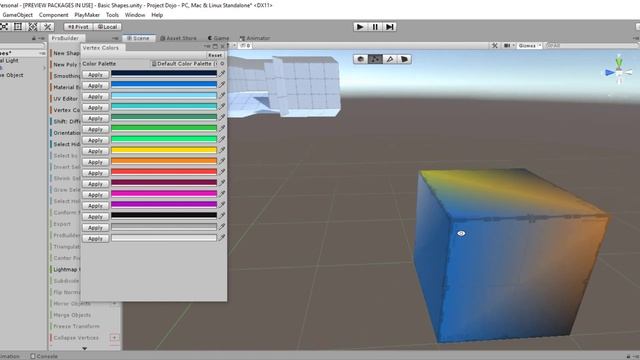The width and height of the screenshot is (640, 360).
Task: Click eyedropper beside the black swatch
Action: coord(222,216)
